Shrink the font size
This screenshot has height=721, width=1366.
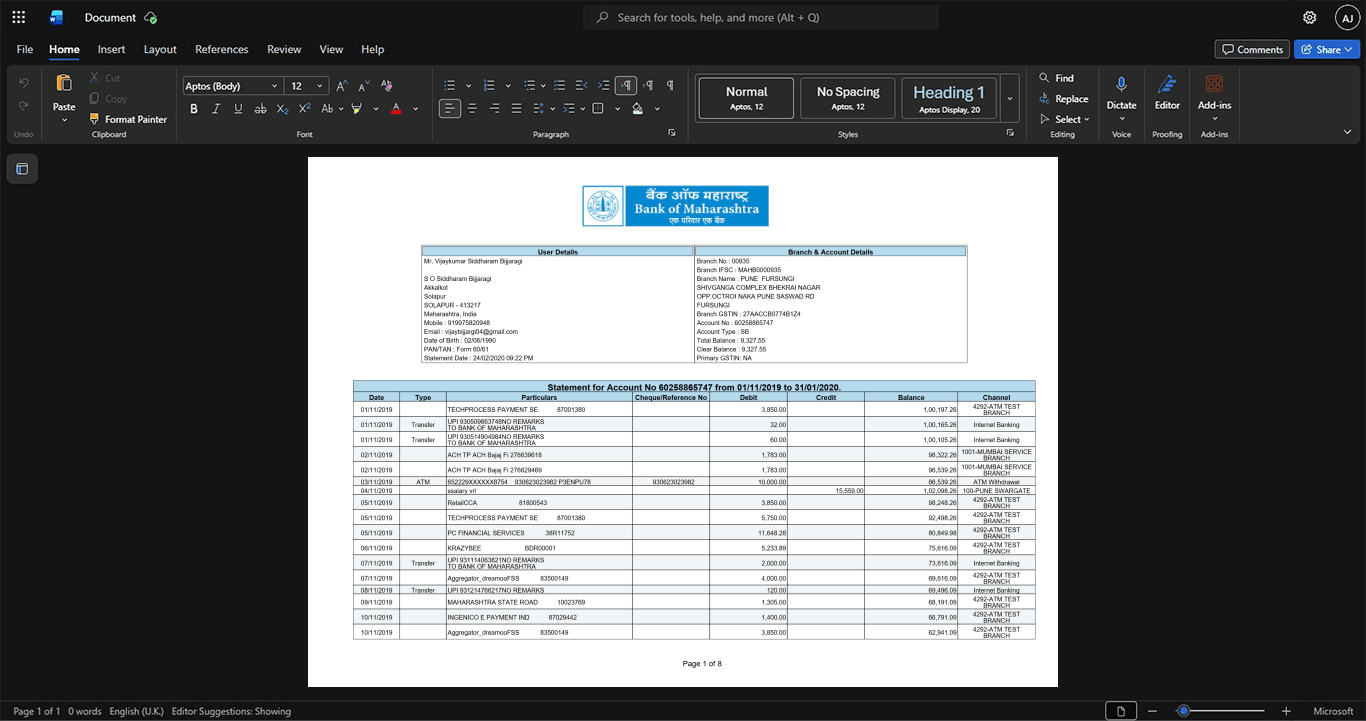(364, 86)
